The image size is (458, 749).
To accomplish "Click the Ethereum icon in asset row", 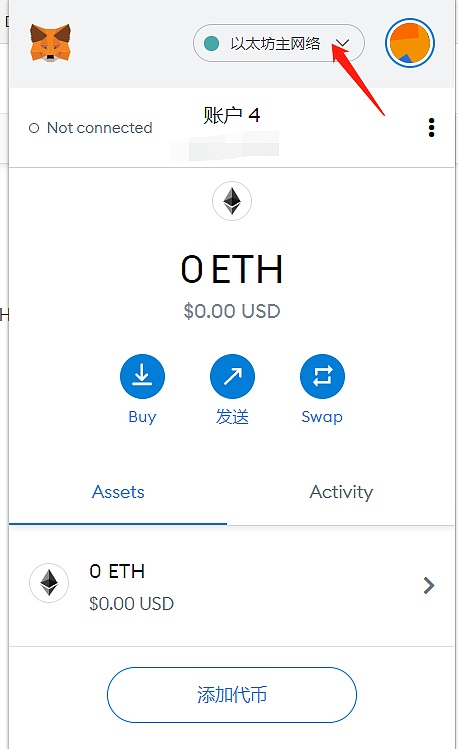I will (49, 583).
